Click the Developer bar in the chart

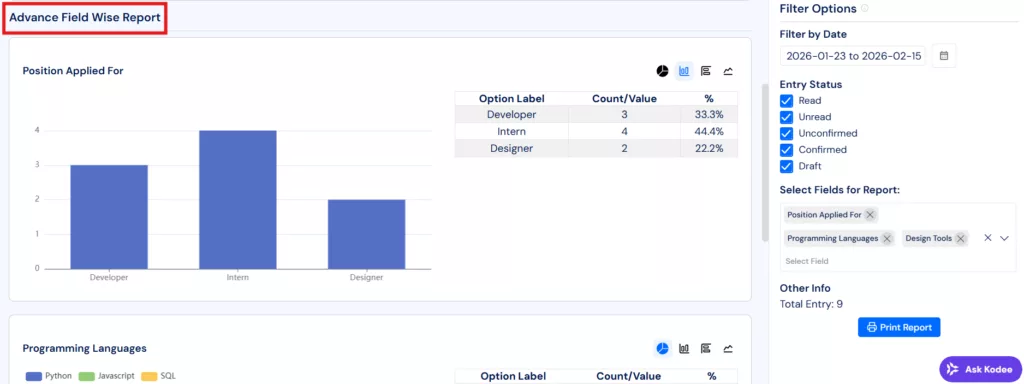pyautogui.click(x=109, y=217)
